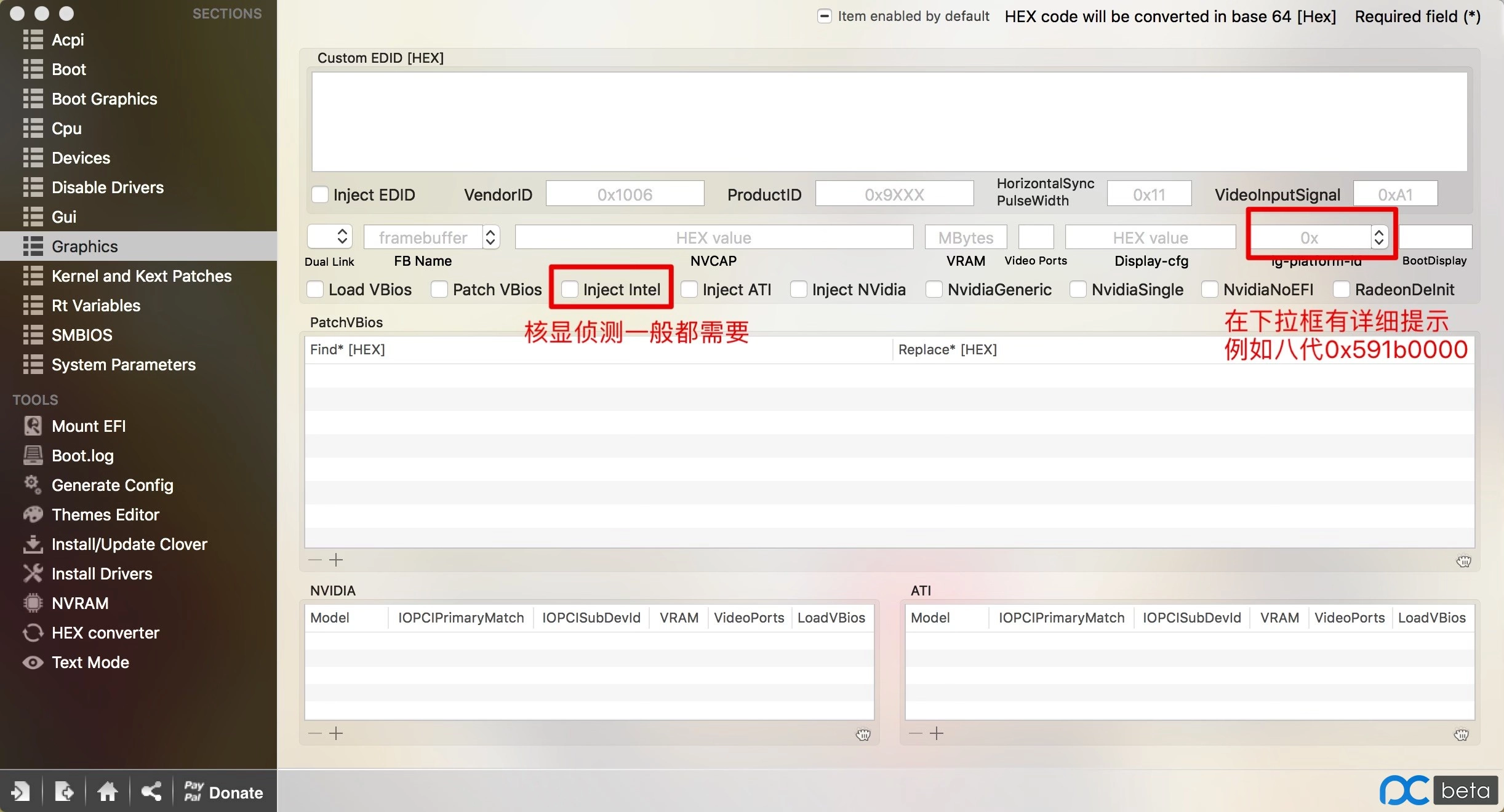Click the BootDisplay input field

(x=1435, y=237)
